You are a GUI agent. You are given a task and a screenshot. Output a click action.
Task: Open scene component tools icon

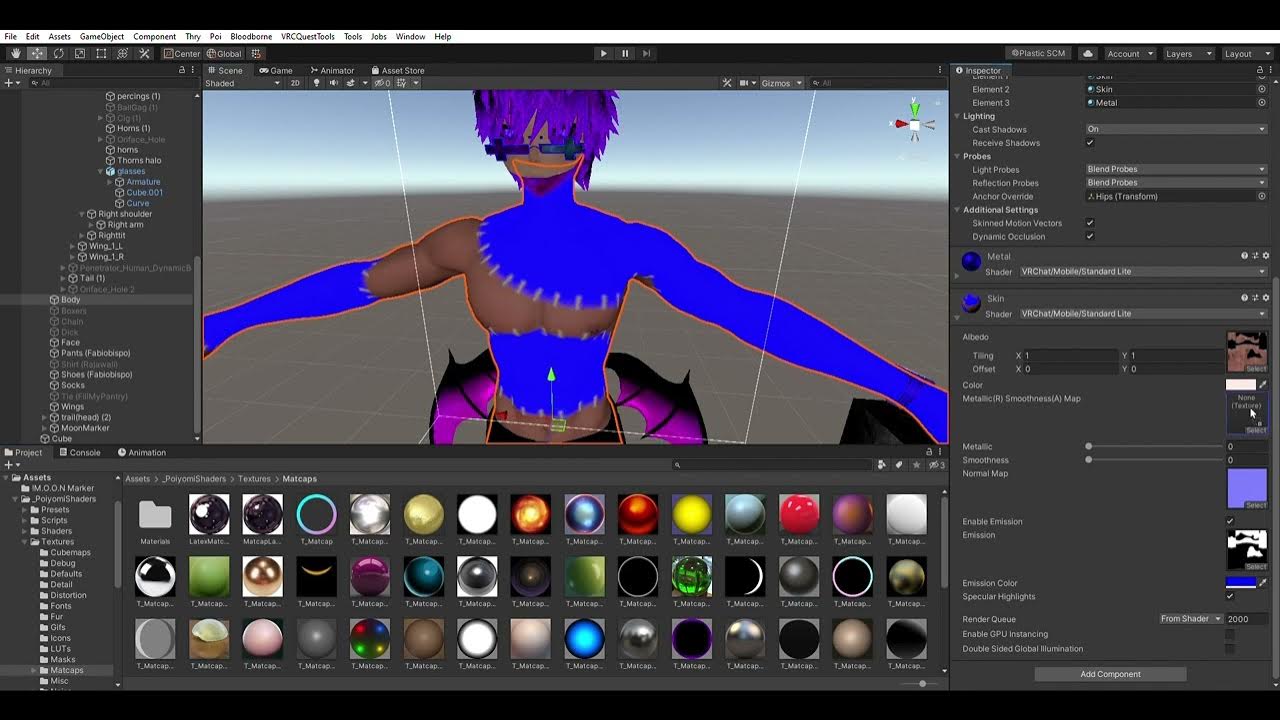pos(728,83)
